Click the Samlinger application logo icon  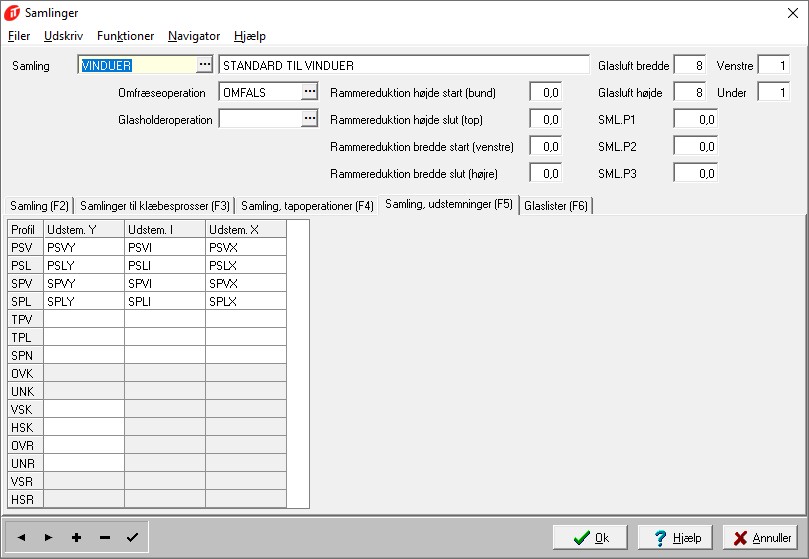12,13
